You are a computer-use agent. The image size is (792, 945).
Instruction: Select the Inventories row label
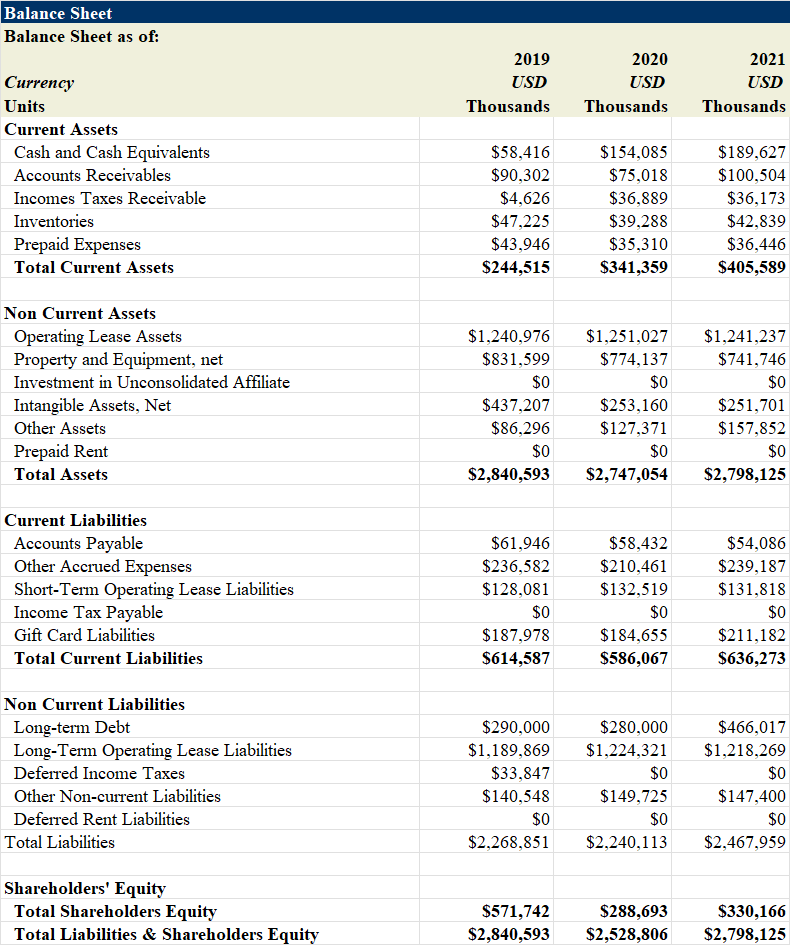[54, 221]
